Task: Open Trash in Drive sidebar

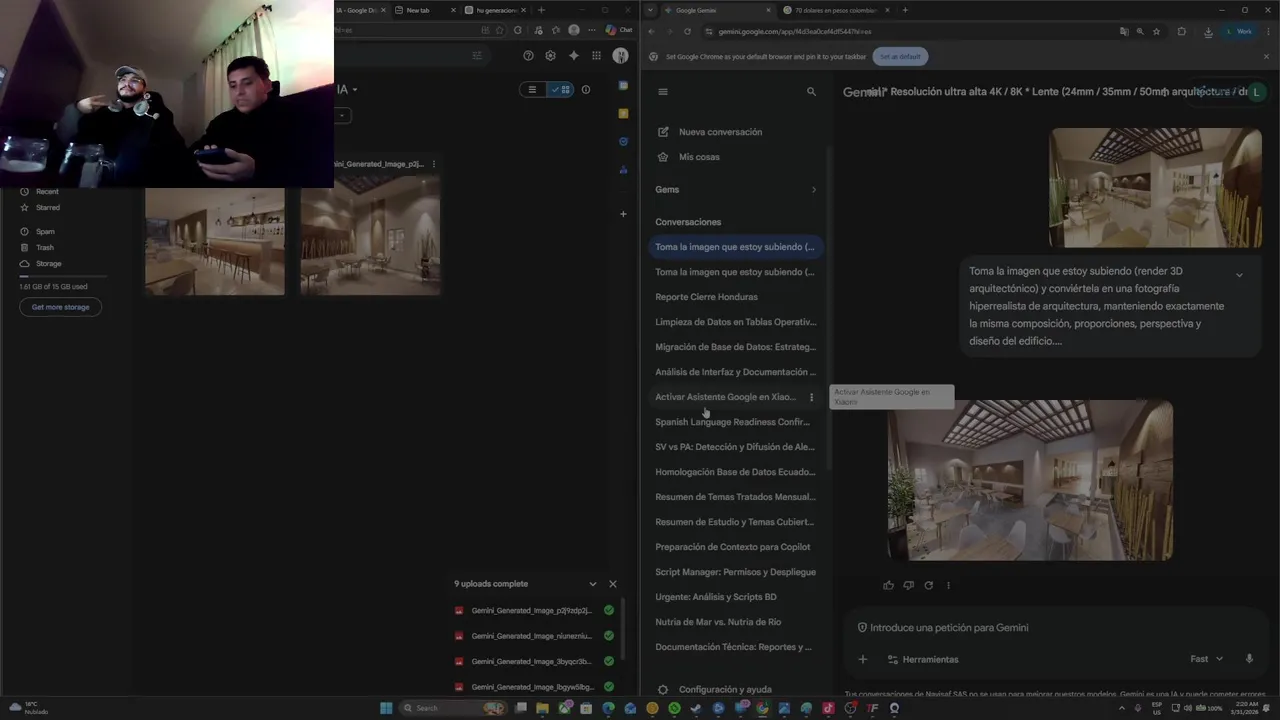Action: pyautogui.click(x=45, y=247)
